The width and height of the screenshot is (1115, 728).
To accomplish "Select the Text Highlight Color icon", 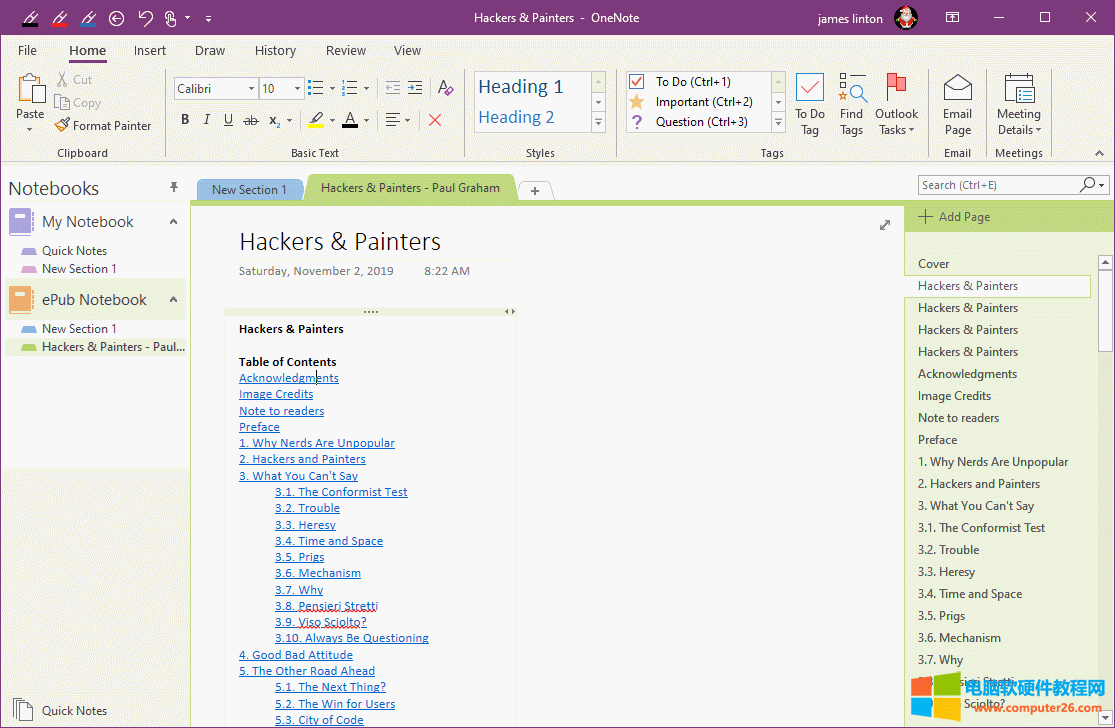I will click(318, 119).
